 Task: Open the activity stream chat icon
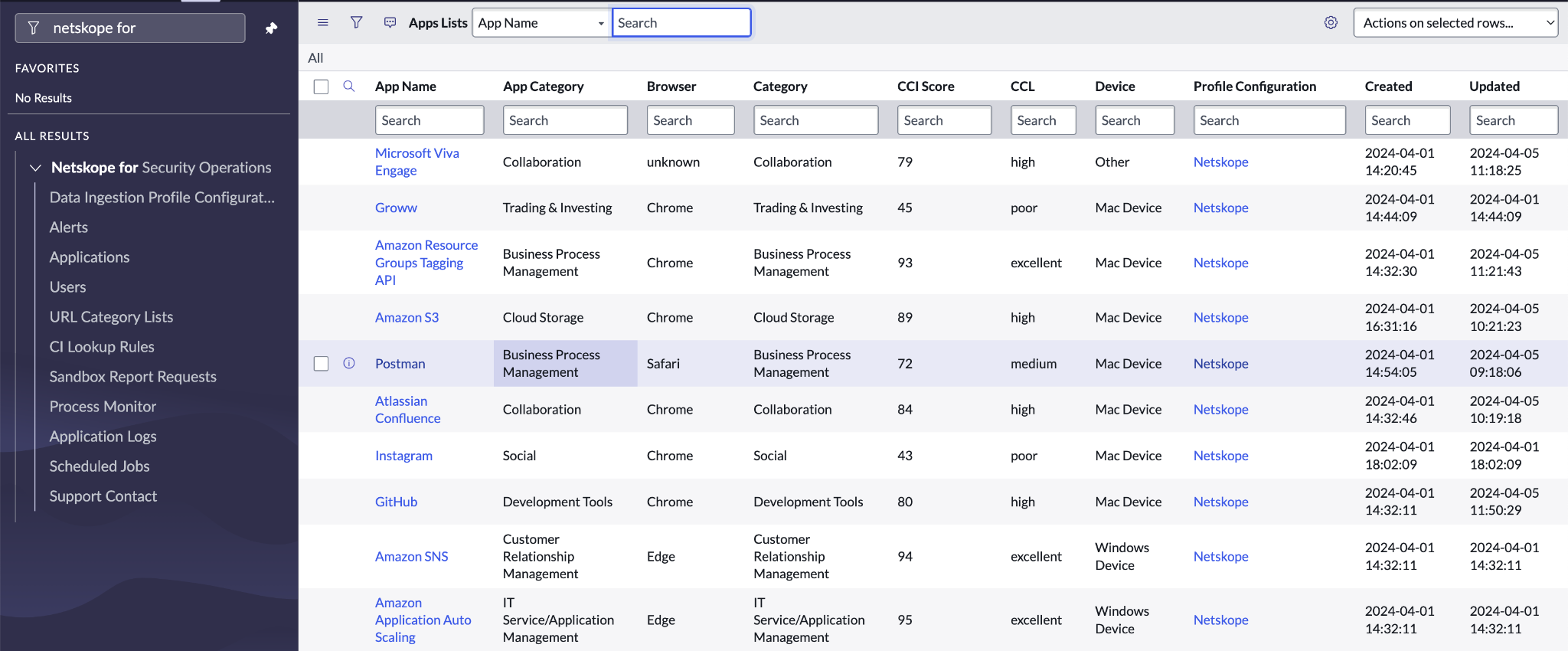390,23
